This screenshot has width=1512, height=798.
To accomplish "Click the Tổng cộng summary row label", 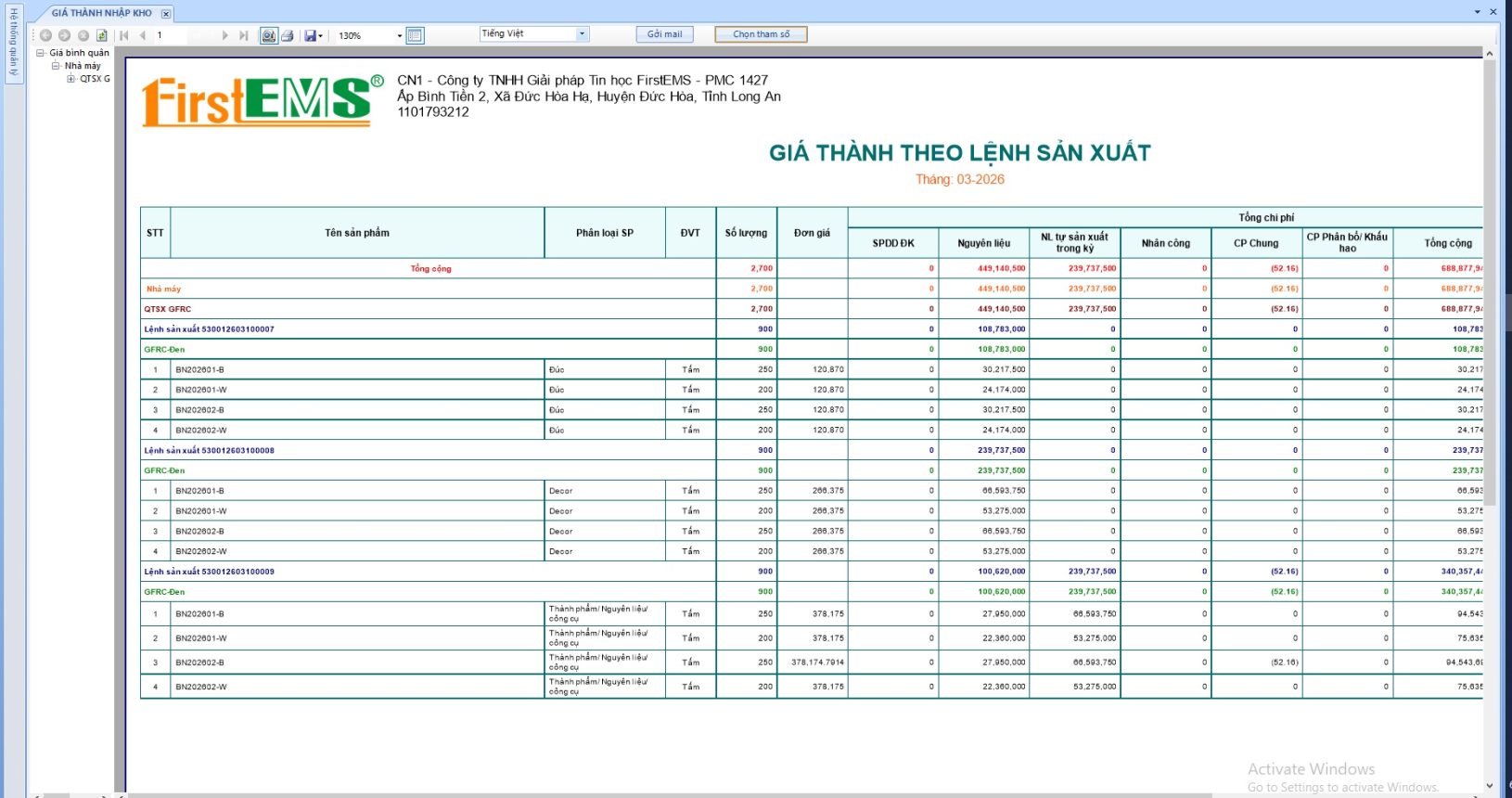I will [430, 269].
